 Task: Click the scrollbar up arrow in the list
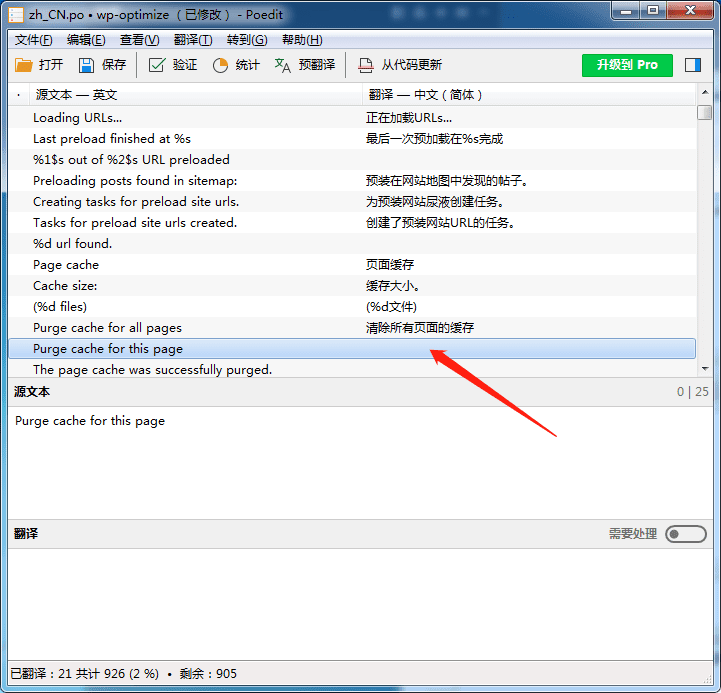(x=705, y=92)
